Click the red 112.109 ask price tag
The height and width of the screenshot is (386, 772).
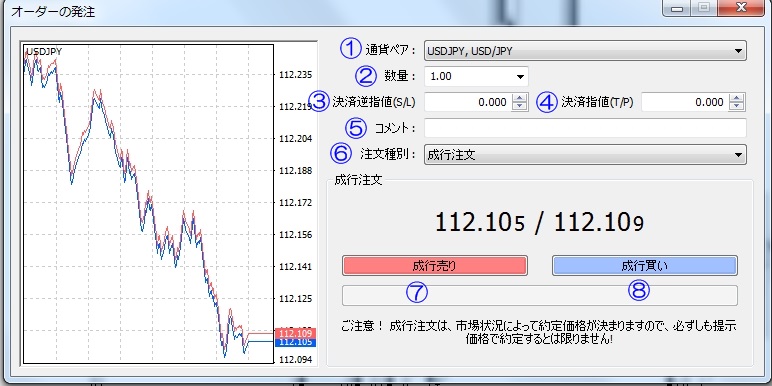point(289,334)
